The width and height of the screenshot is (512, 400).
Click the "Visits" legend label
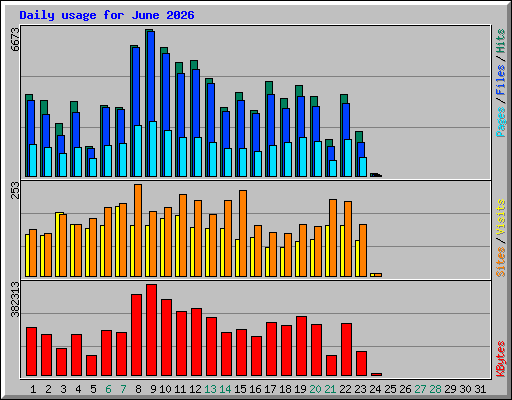point(501,218)
